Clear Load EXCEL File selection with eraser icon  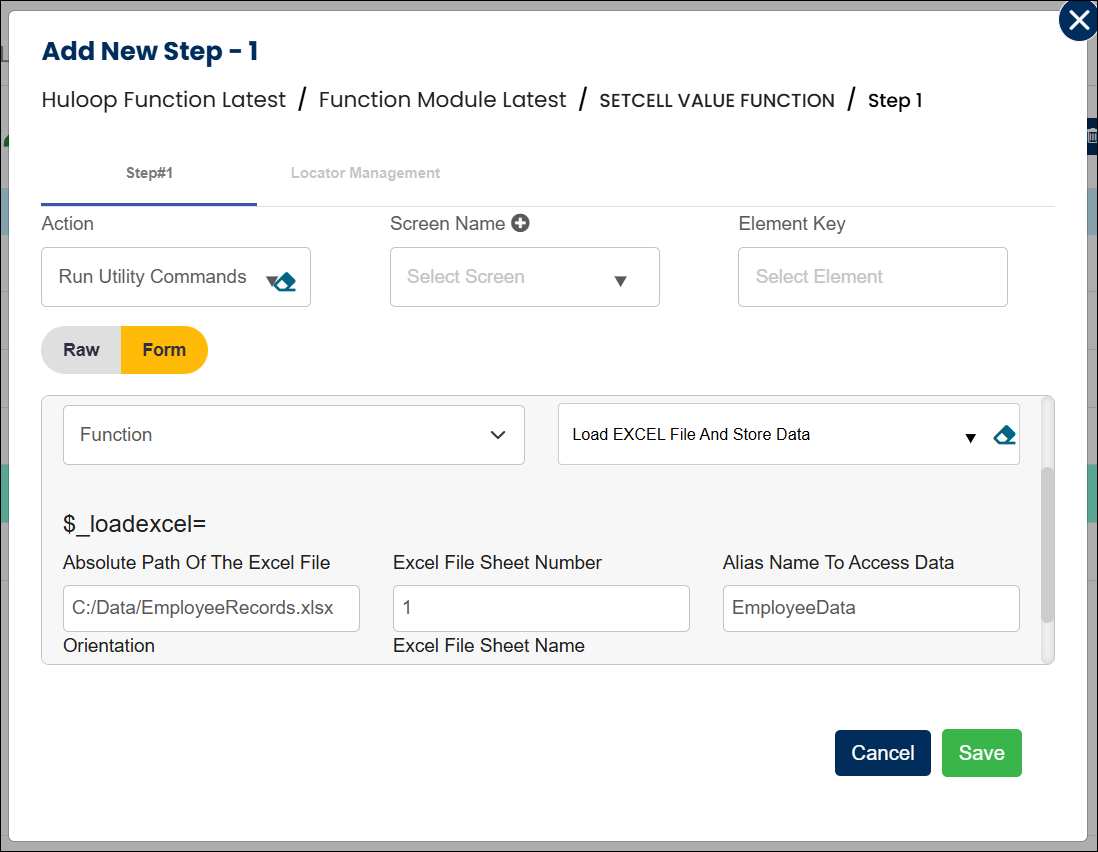tap(1005, 435)
